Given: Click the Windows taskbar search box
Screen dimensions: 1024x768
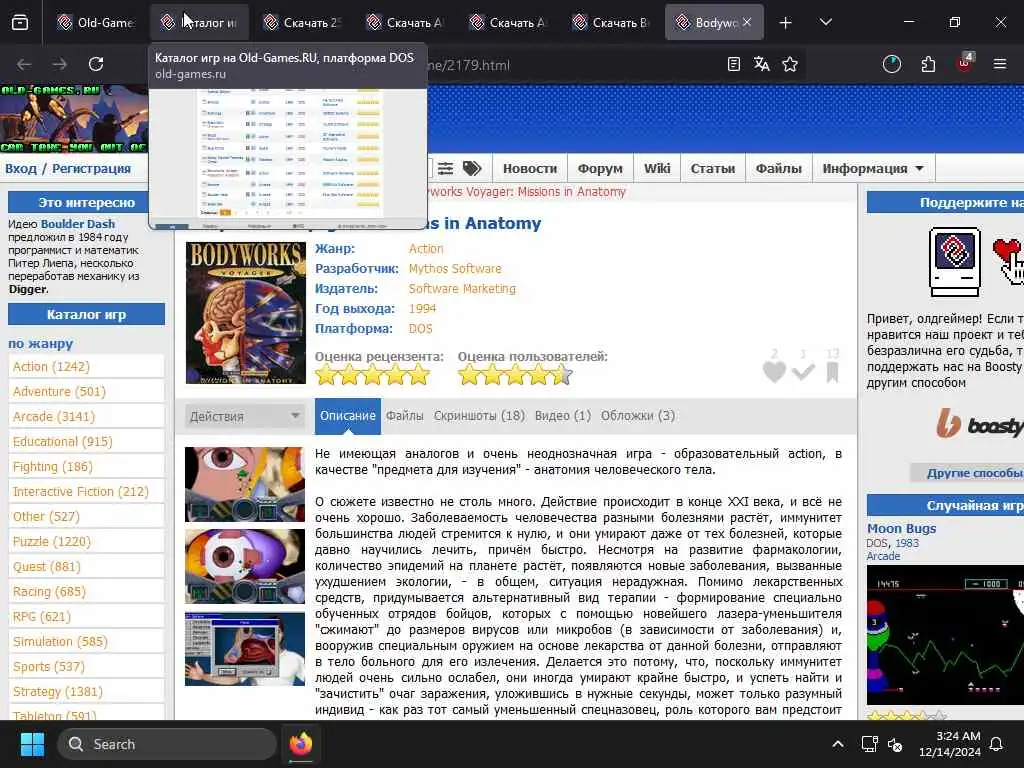Looking at the screenshot, I should (x=167, y=744).
